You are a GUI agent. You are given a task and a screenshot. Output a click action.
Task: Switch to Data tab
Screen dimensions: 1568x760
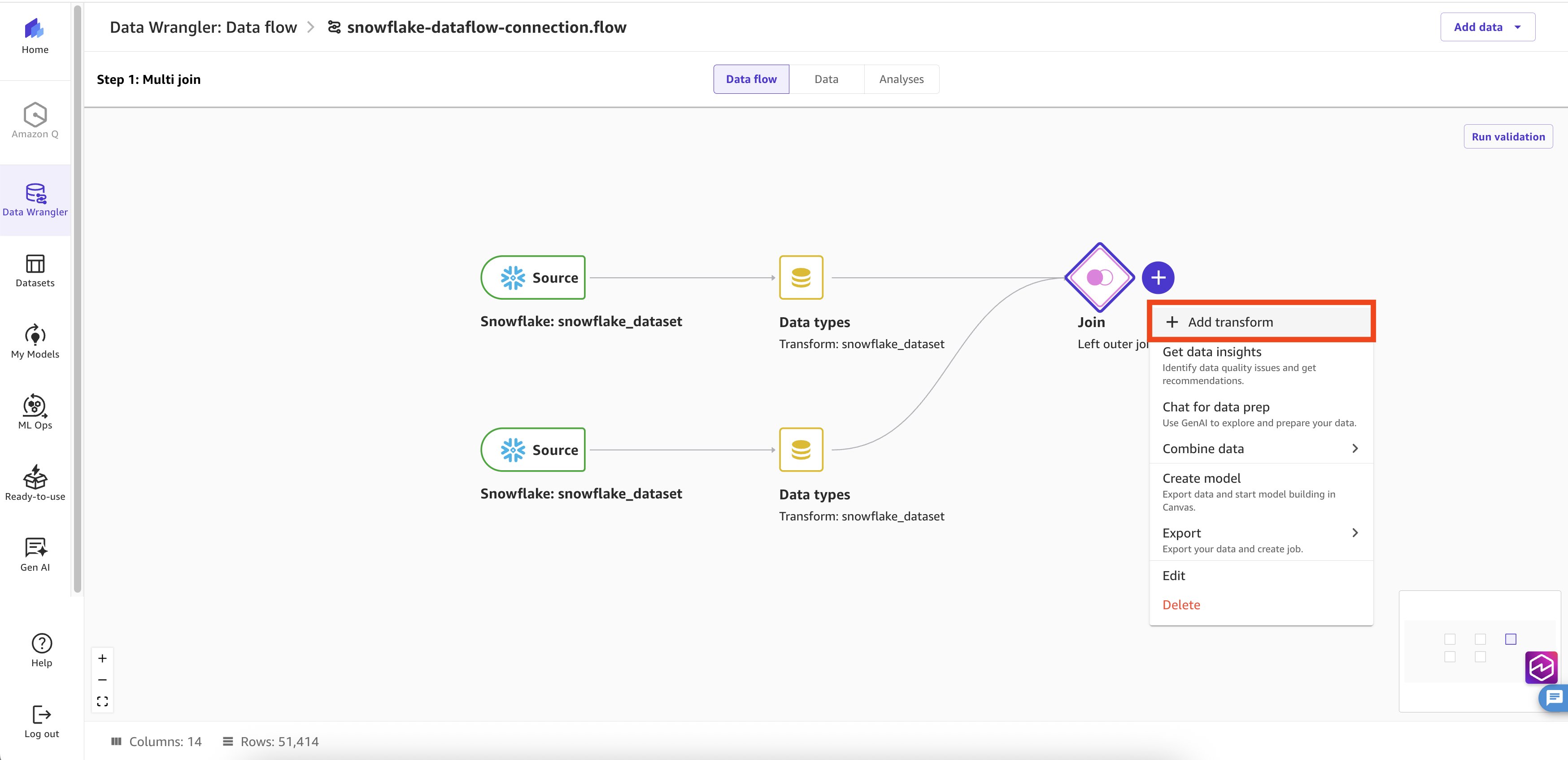(826, 79)
